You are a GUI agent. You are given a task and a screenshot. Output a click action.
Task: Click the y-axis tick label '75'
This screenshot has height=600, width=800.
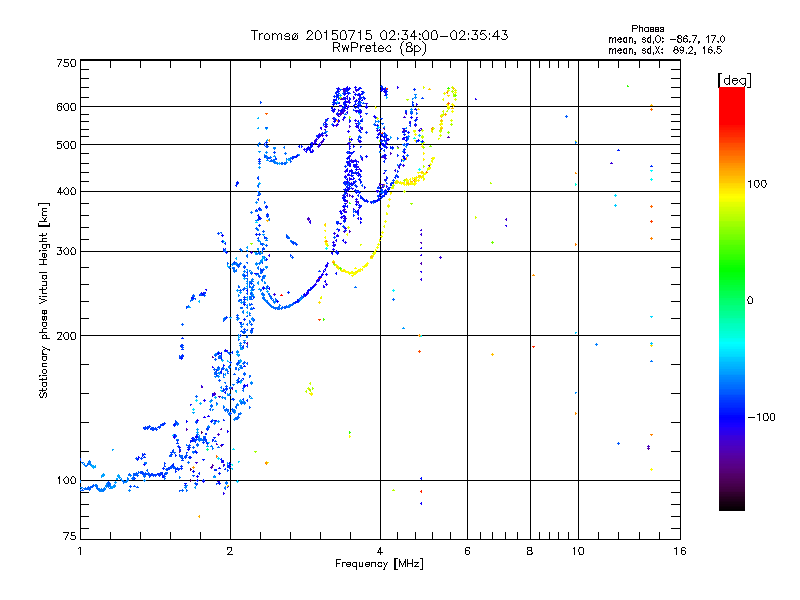click(70, 536)
